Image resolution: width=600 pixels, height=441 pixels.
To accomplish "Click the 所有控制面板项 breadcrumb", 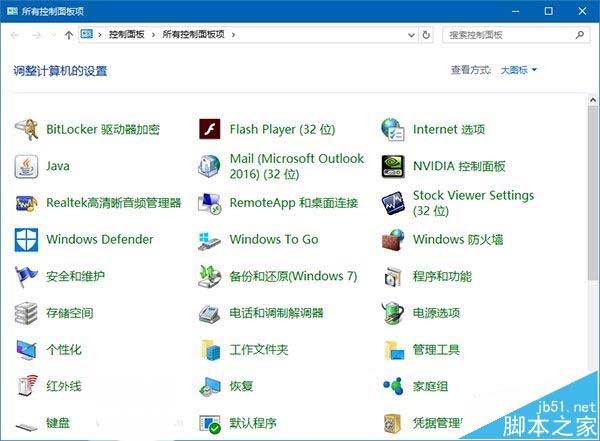I will [193, 34].
